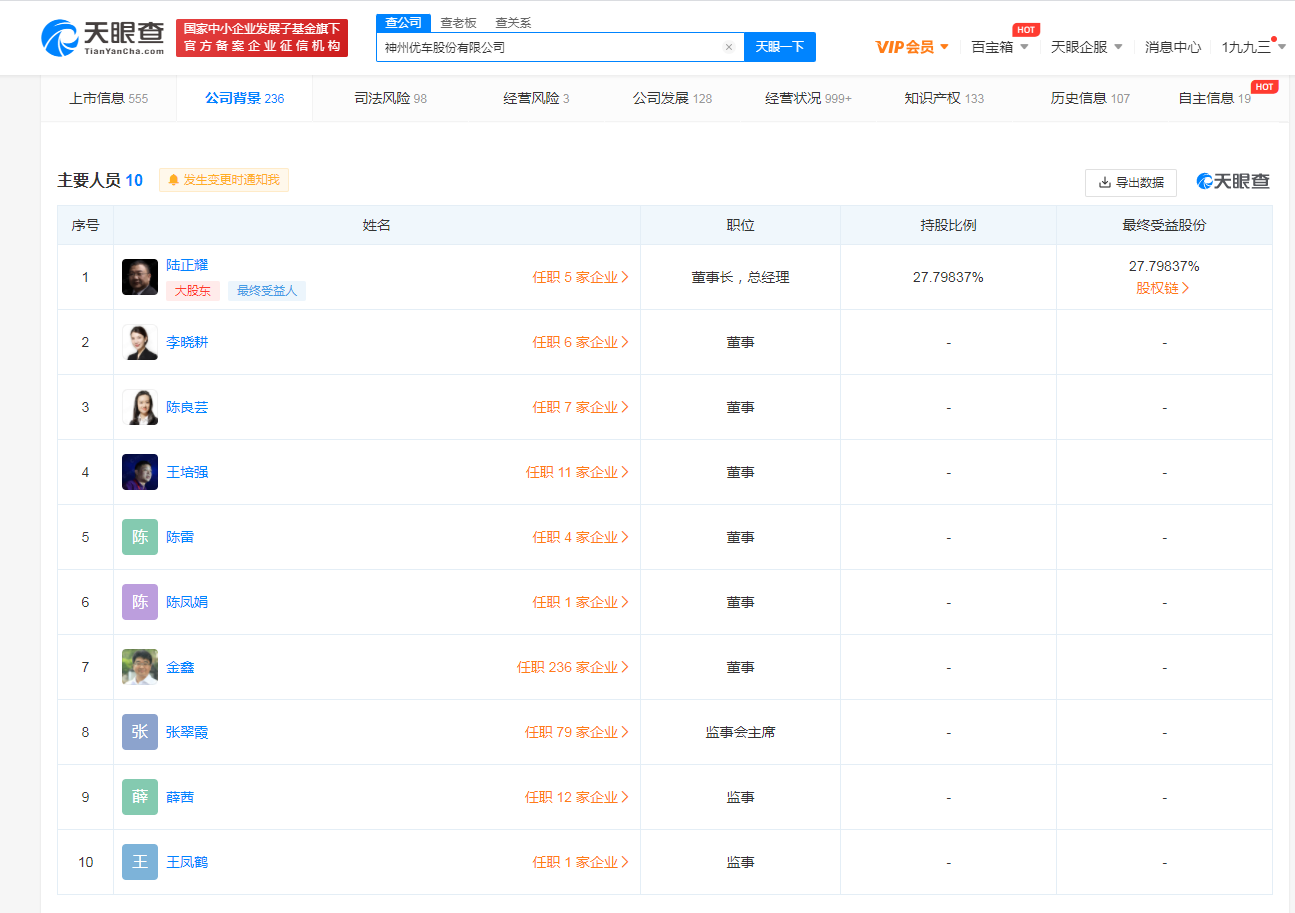Switch to 自主信息 tab
This screenshot has height=913, width=1295.
[x=1215, y=98]
